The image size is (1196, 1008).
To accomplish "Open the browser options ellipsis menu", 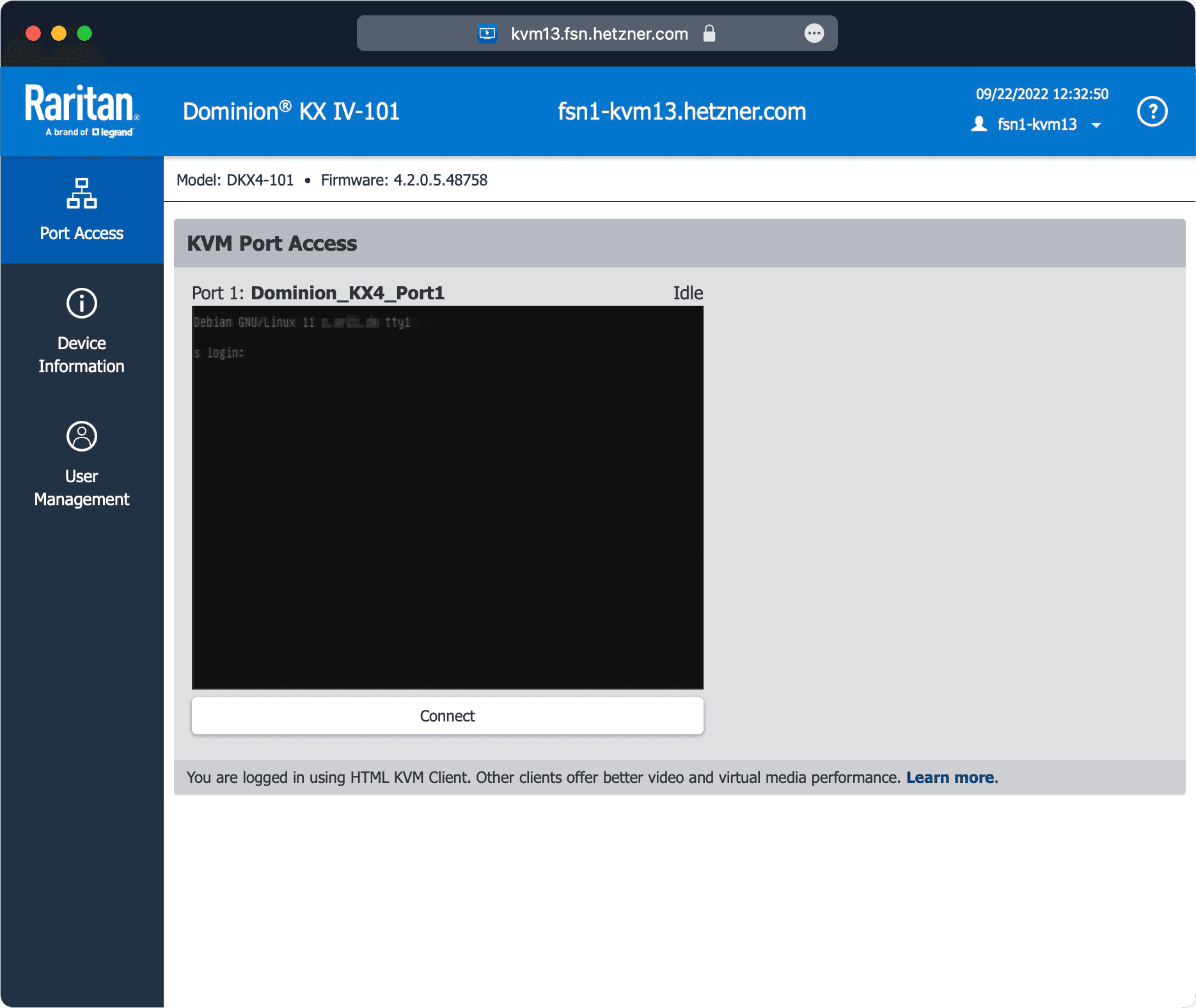I will coord(814,33).
